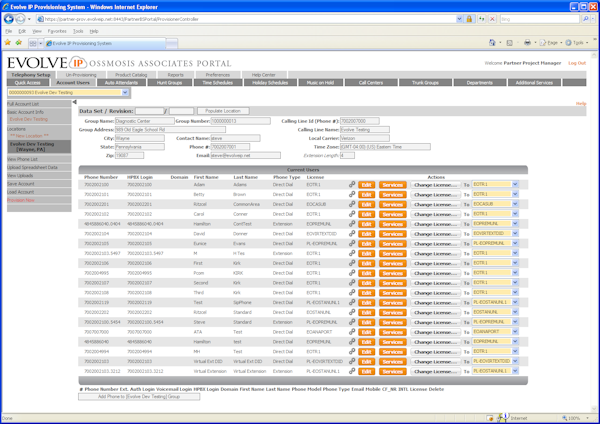Click Change License button for Carol Conner
600x424 pixels.
[x=435, y=214]
